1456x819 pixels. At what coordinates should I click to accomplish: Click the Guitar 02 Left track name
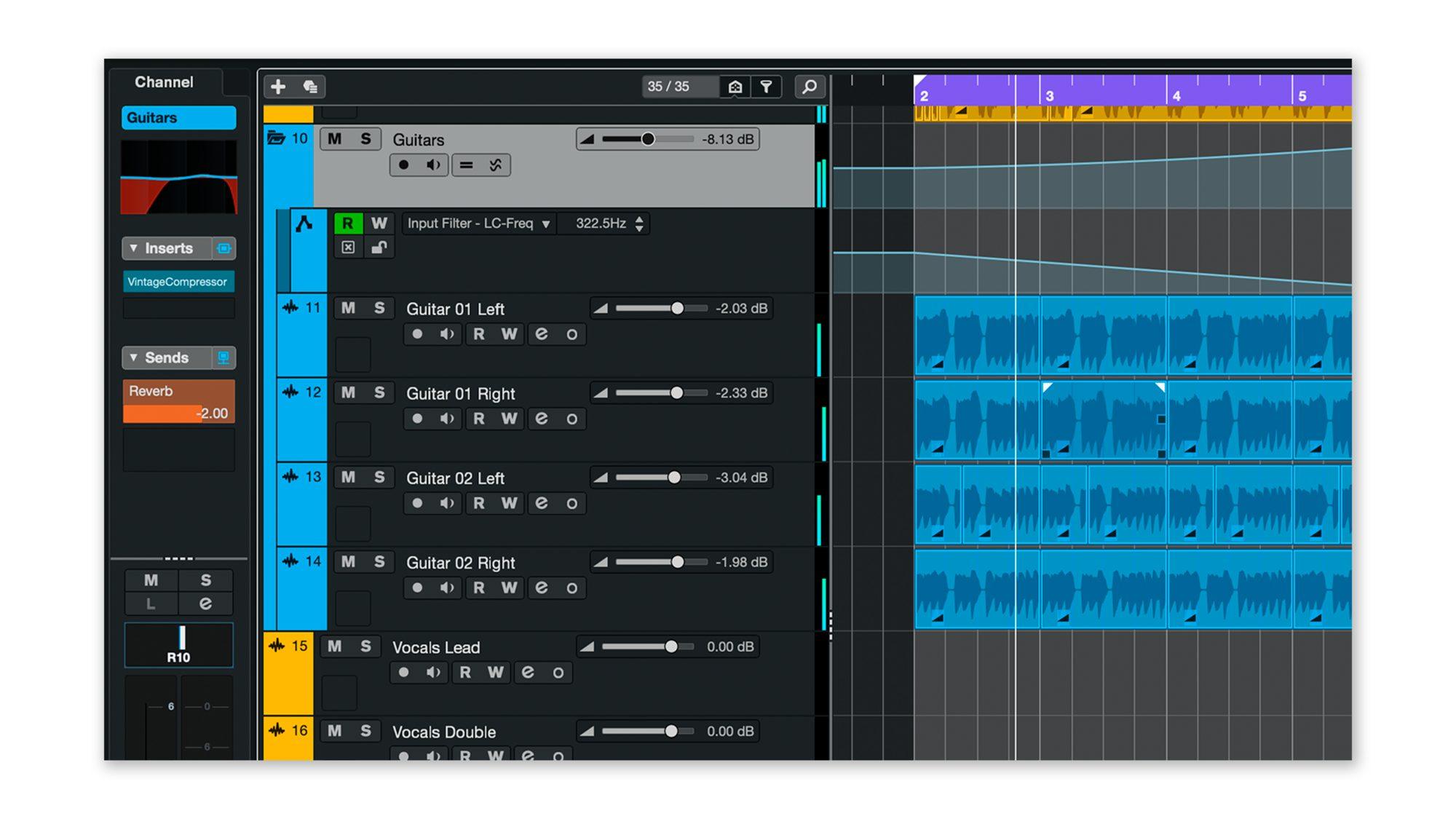tap(455, 478)
